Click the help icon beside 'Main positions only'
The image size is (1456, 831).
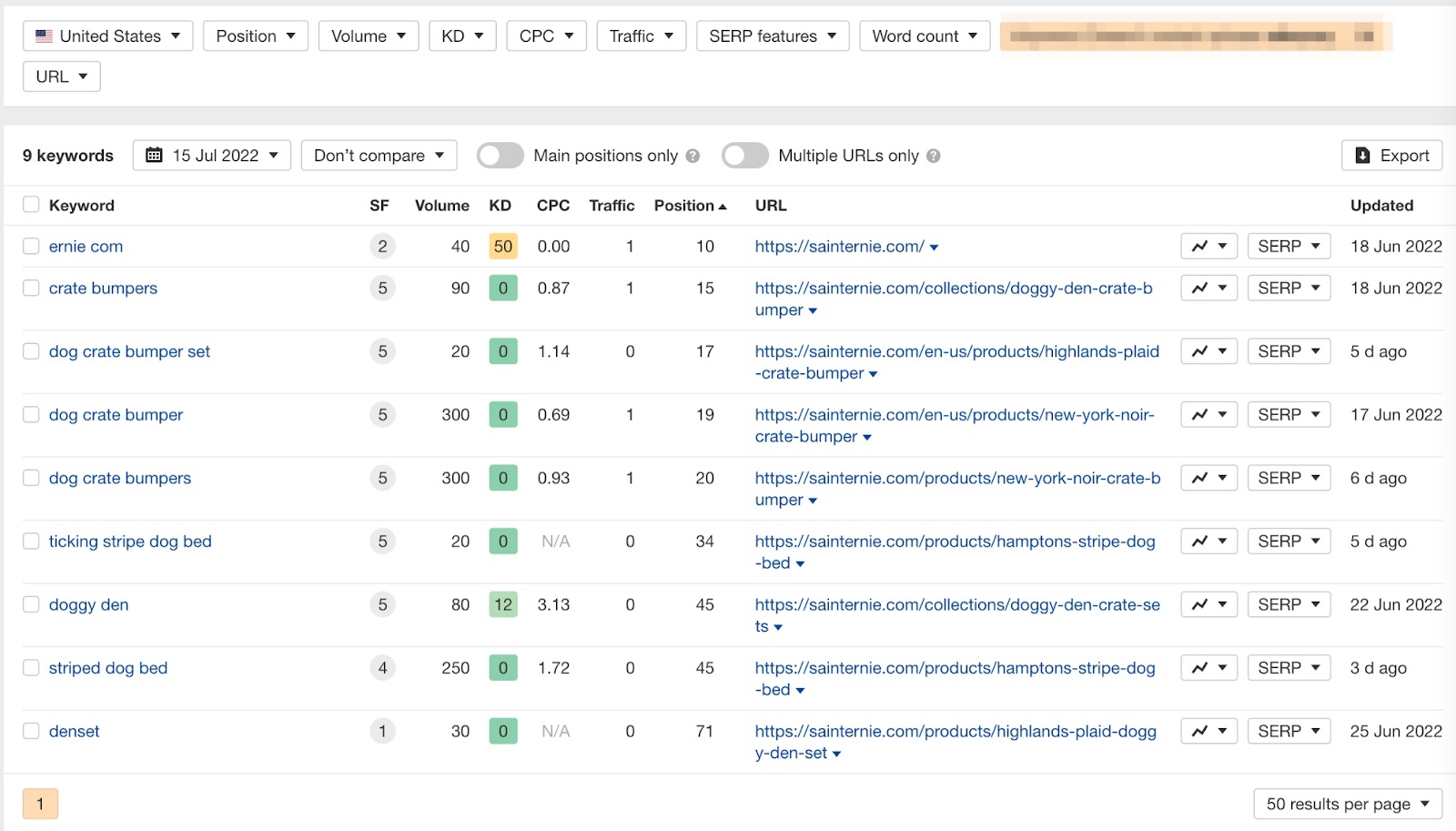[x=693, y=157]
